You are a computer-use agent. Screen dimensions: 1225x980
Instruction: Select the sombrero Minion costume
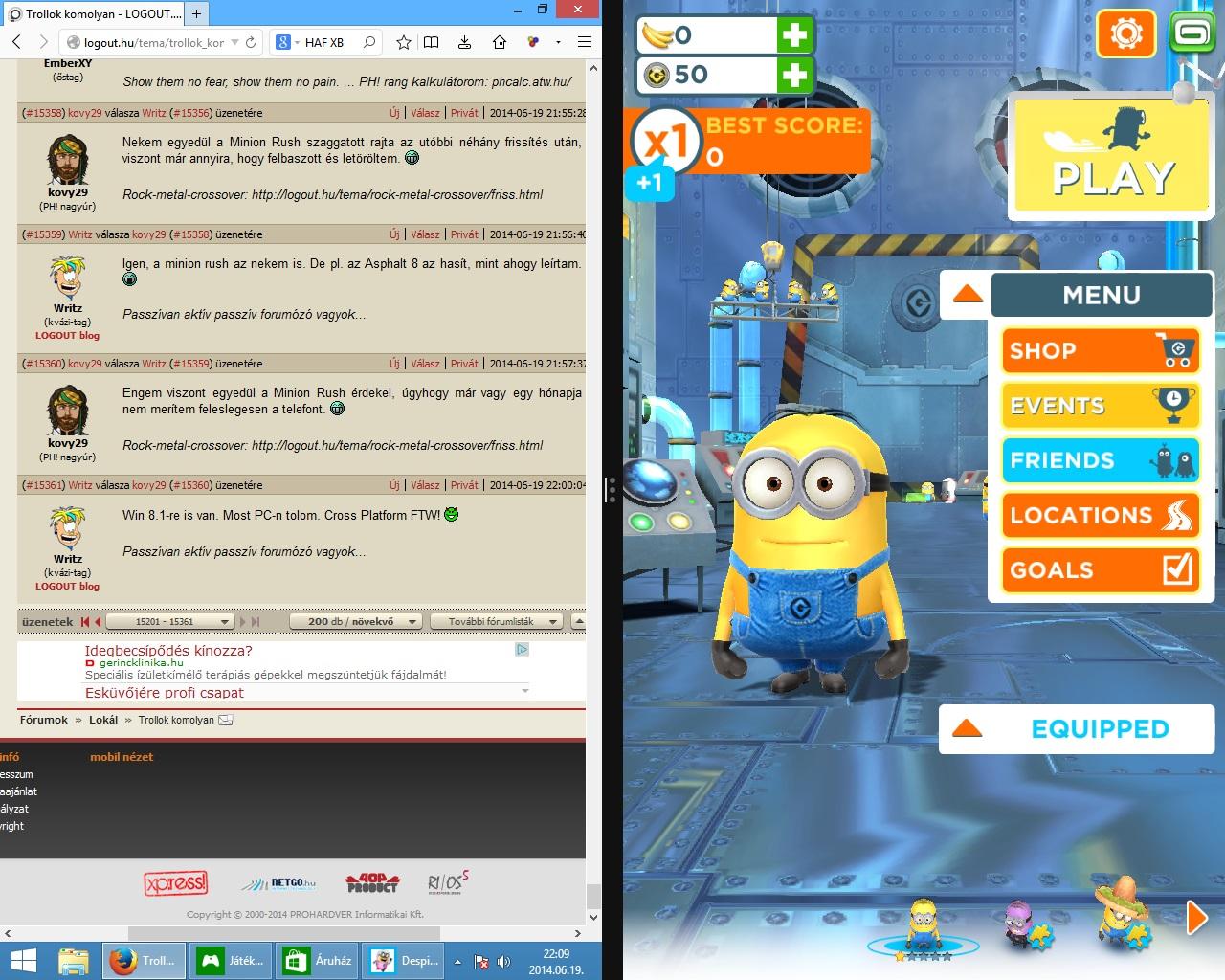(x=1124, y=914)
